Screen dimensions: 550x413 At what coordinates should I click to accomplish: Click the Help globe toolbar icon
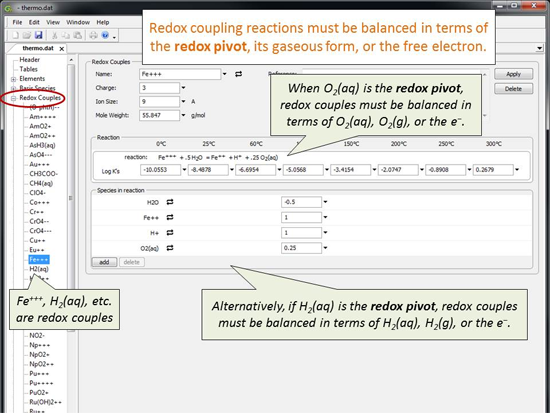point(105,35)
